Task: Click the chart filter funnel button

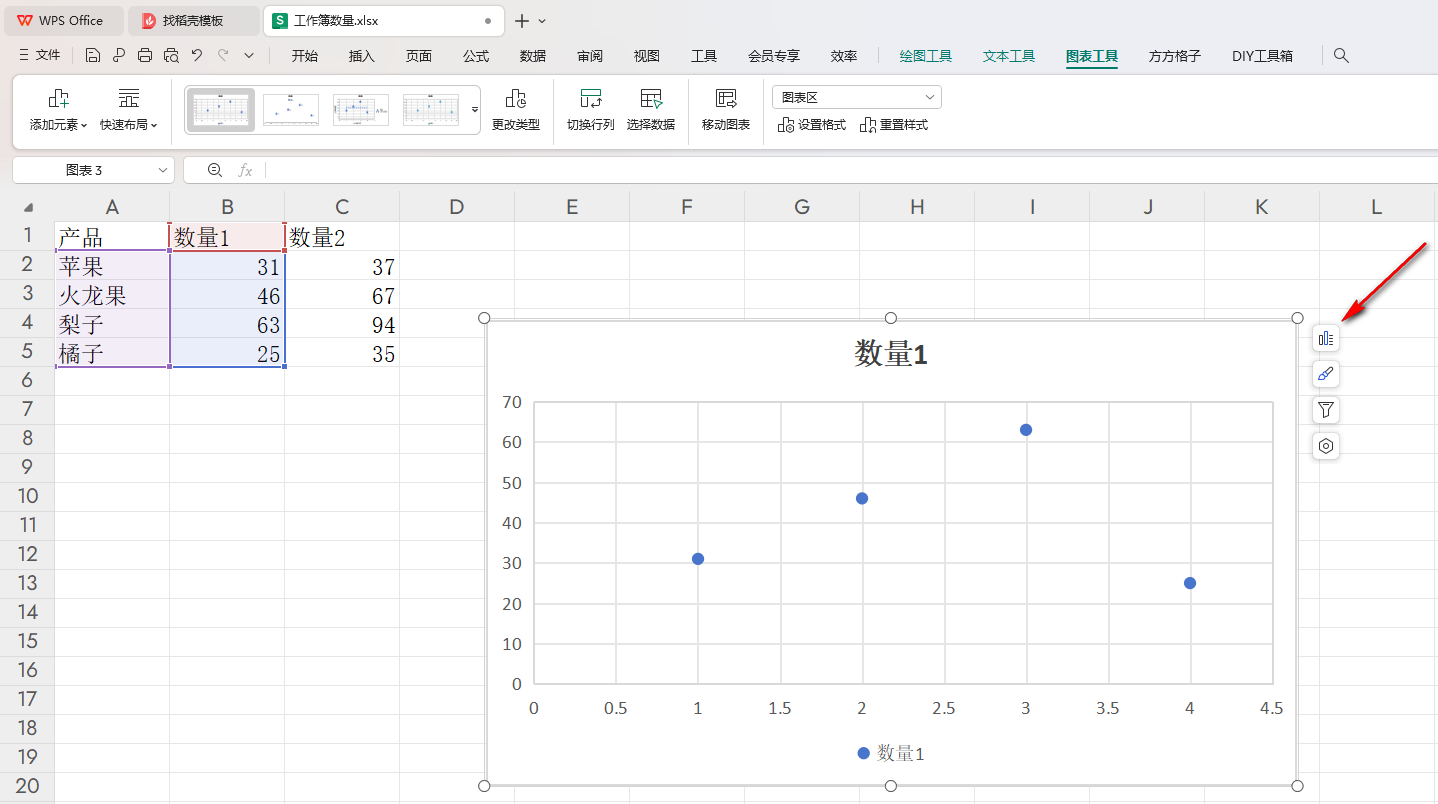Action: 1326,410
